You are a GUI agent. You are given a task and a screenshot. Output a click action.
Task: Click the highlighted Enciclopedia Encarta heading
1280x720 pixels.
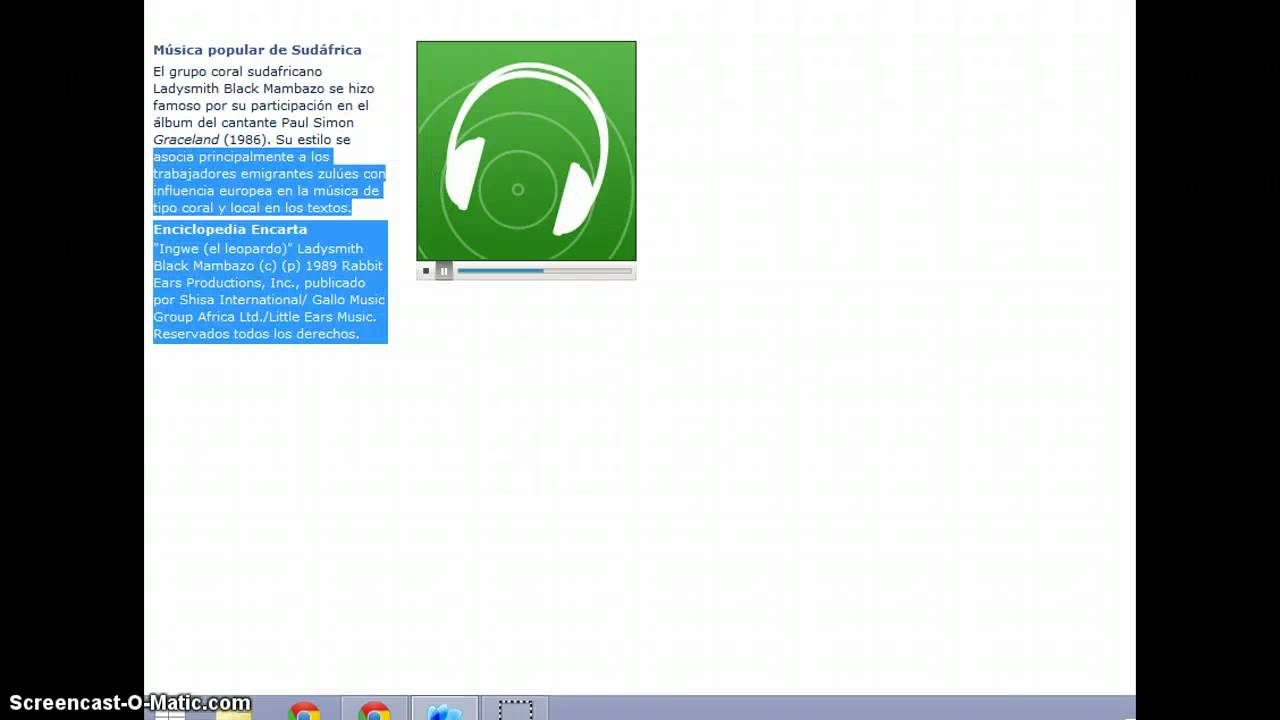230,230
